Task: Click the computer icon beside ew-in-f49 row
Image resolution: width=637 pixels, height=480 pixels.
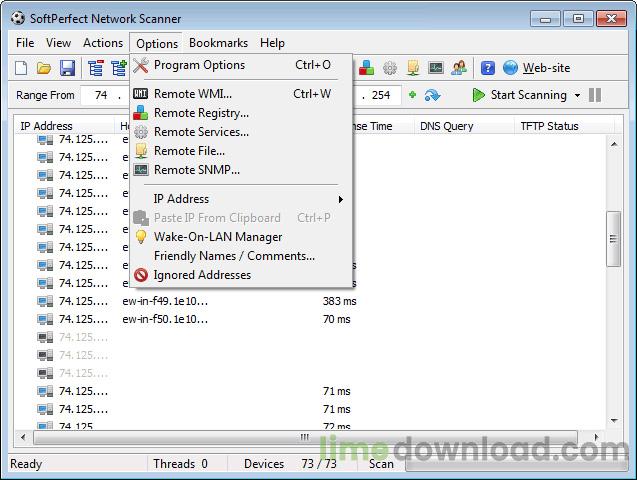Action: (x=45, y=301)
